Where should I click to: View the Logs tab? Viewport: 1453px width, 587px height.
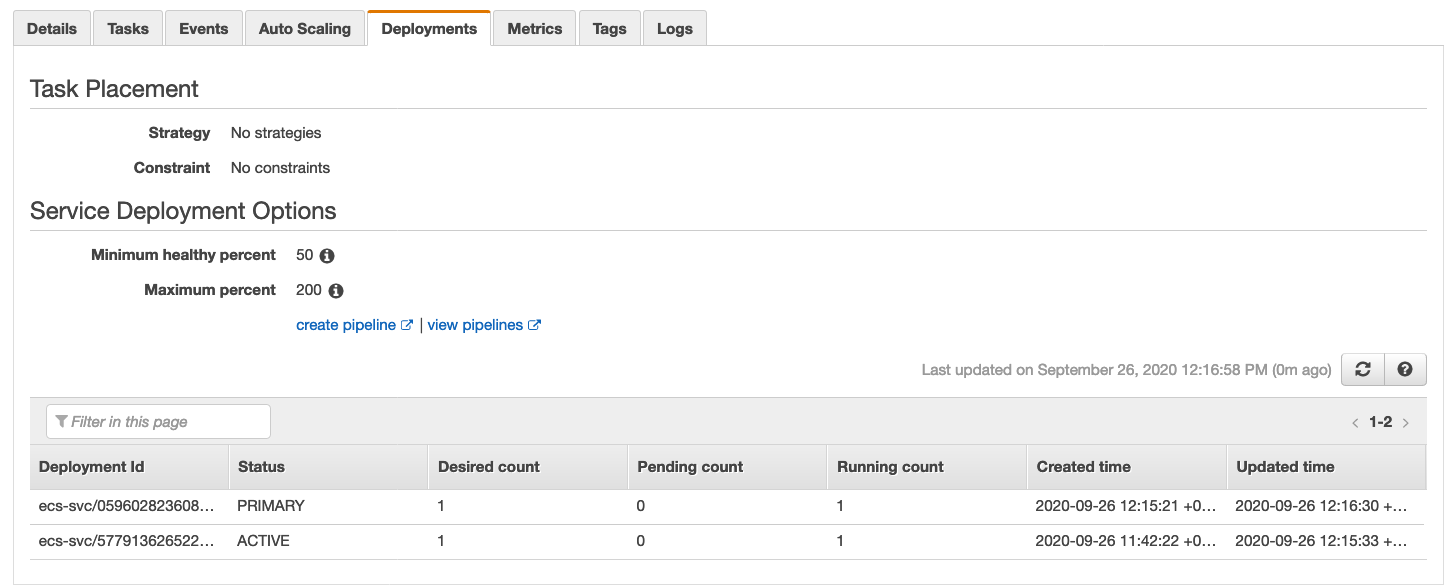(x=675, y=29)
